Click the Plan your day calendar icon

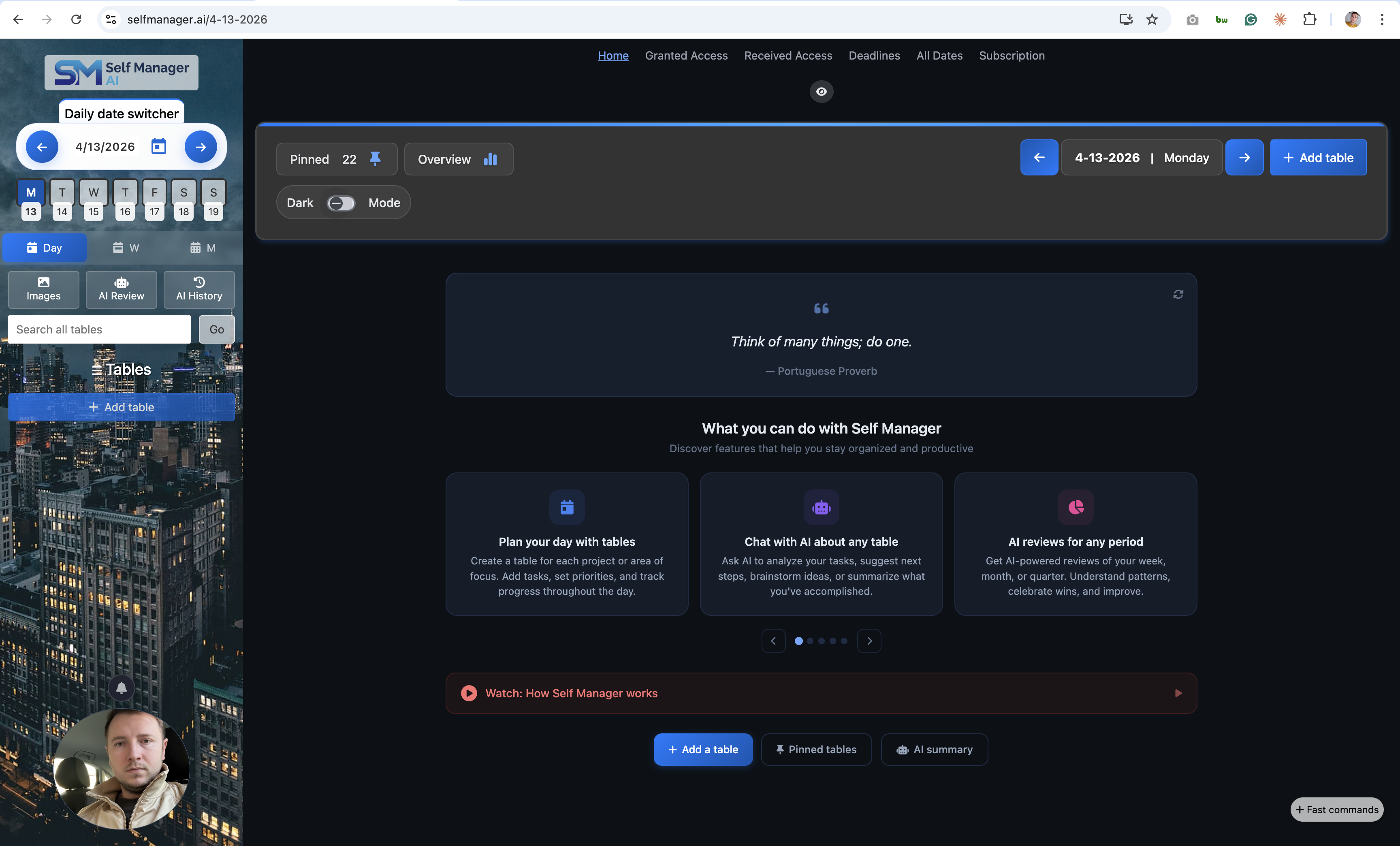point(566,507)
